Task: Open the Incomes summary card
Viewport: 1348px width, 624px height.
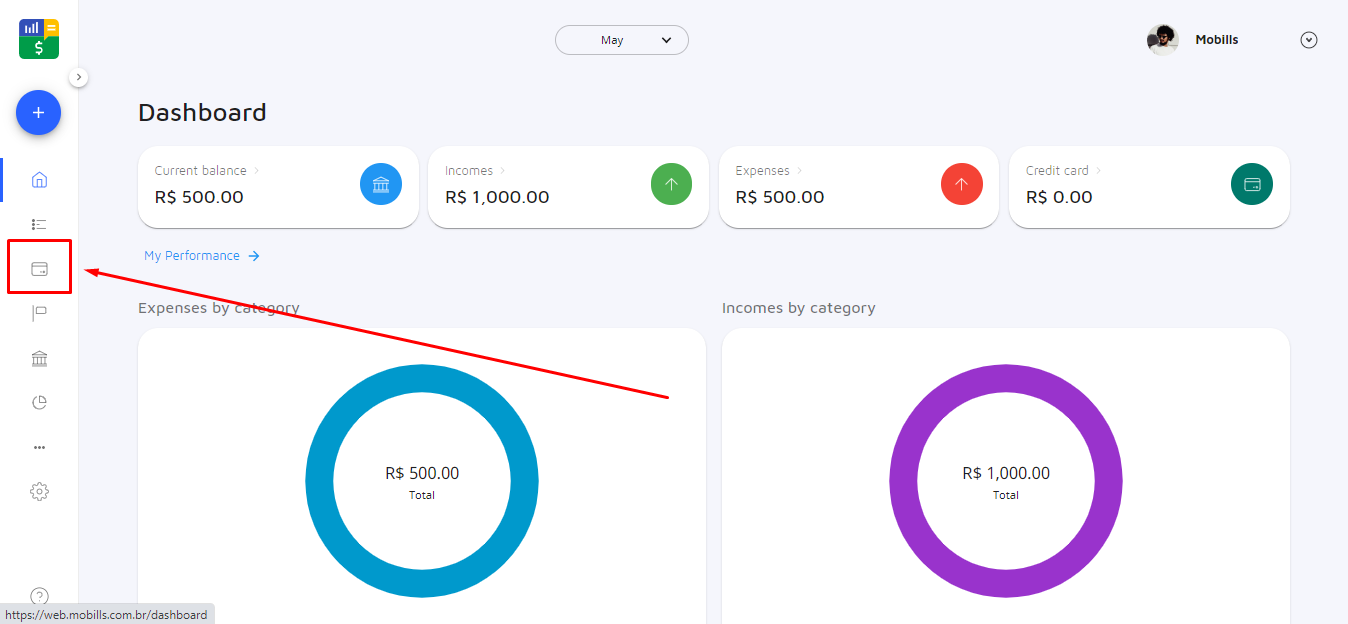Action: (567, 186)
